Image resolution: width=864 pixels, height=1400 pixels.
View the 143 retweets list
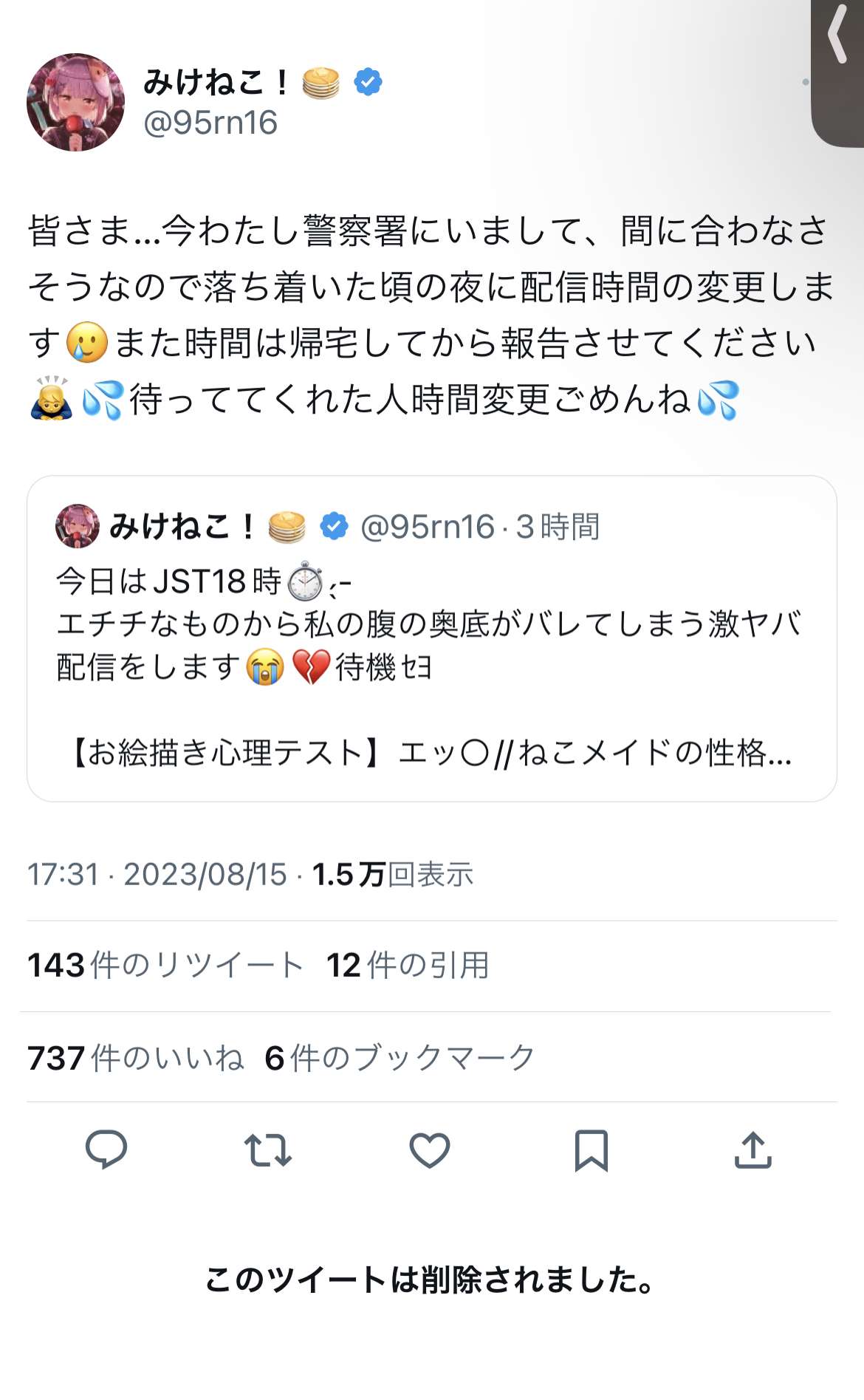point(165,965)
